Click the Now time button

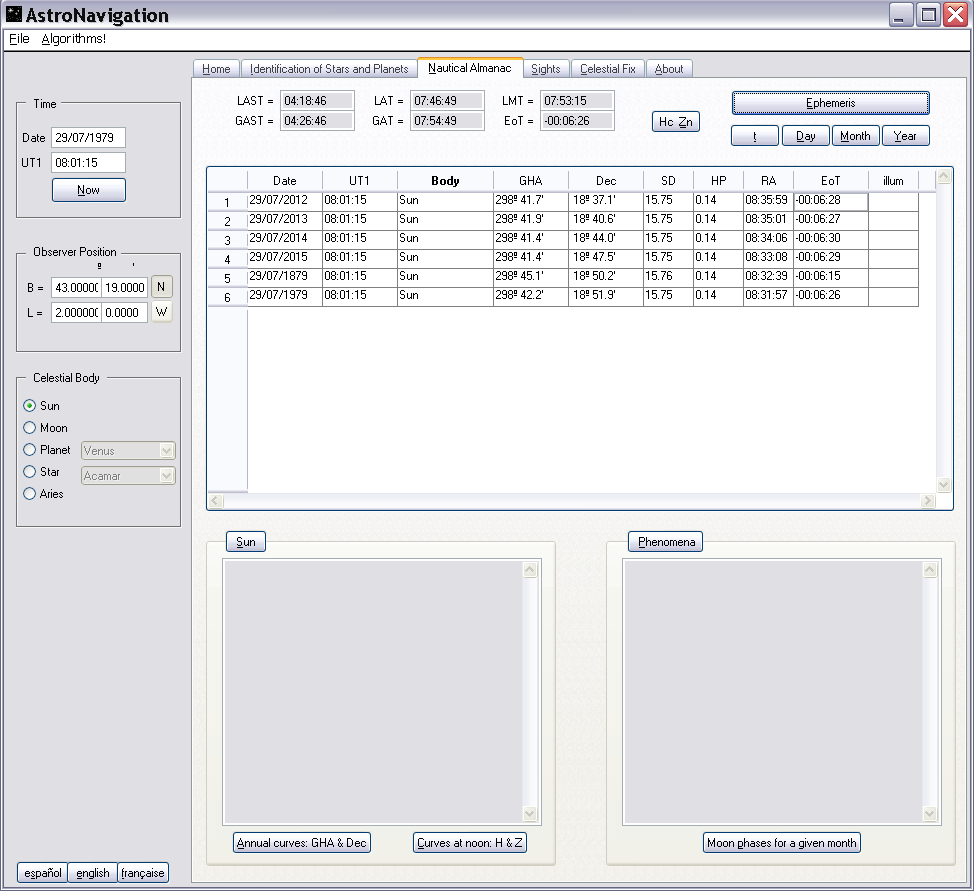(88, 190)
